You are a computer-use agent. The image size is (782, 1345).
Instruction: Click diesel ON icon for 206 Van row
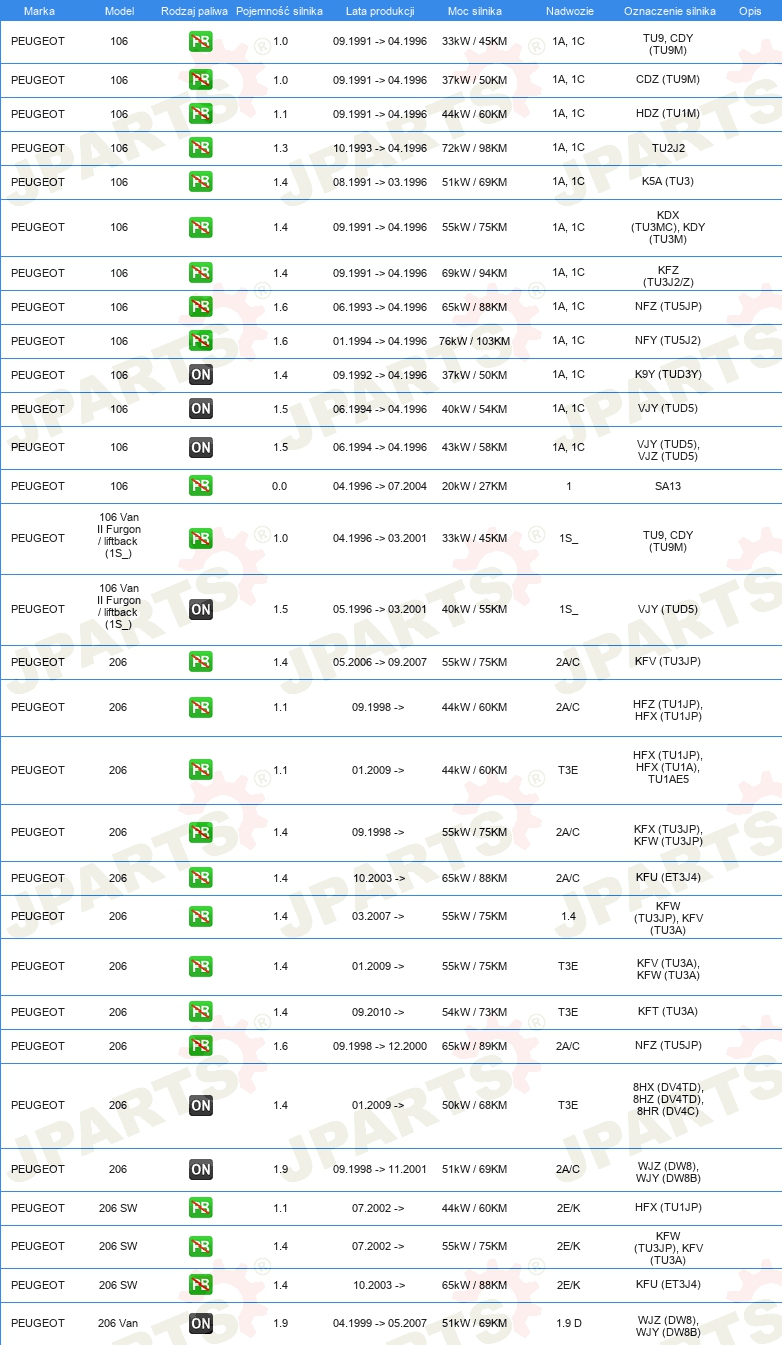tap(201, 1323)
